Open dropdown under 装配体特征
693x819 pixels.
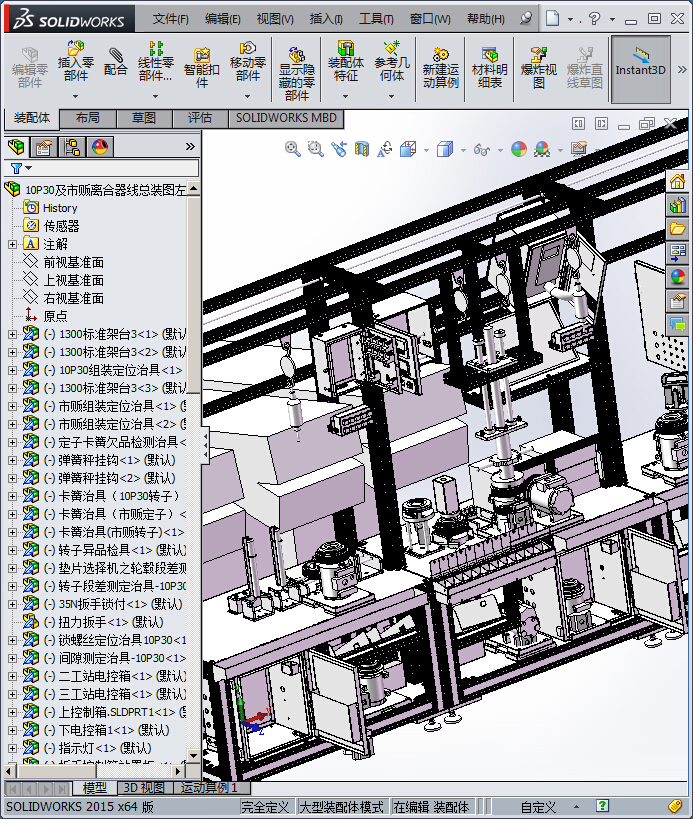[x=345, y=96]
